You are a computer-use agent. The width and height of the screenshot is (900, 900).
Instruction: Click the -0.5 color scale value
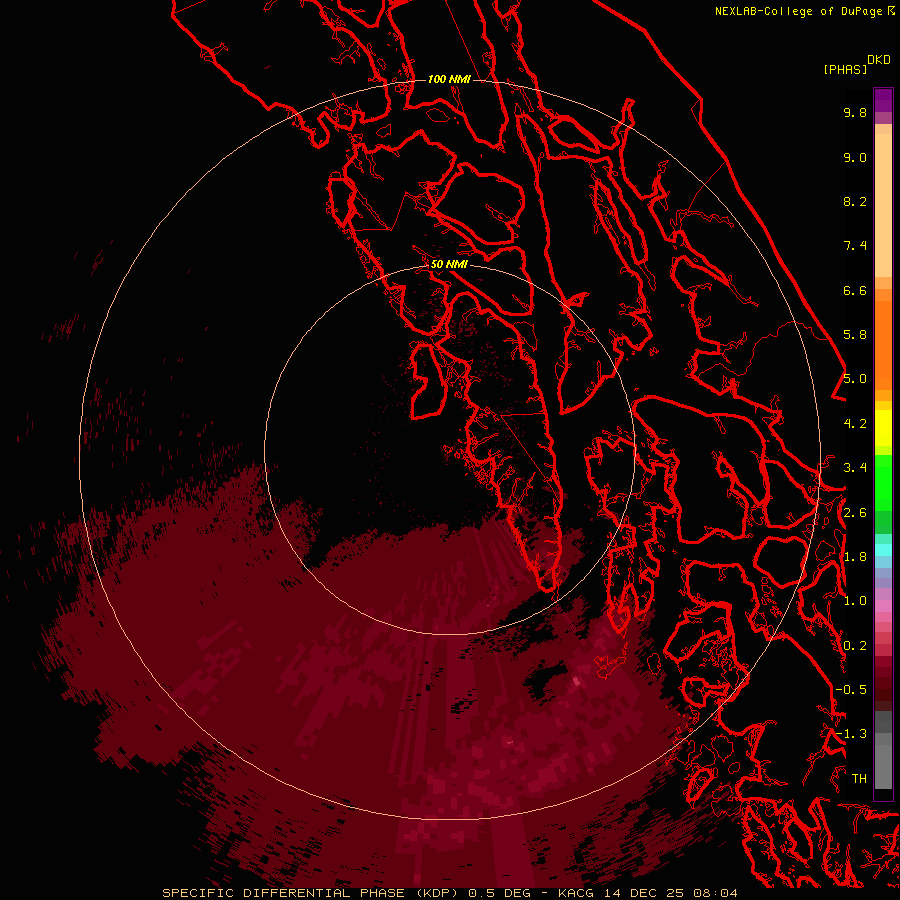point(851,690)
